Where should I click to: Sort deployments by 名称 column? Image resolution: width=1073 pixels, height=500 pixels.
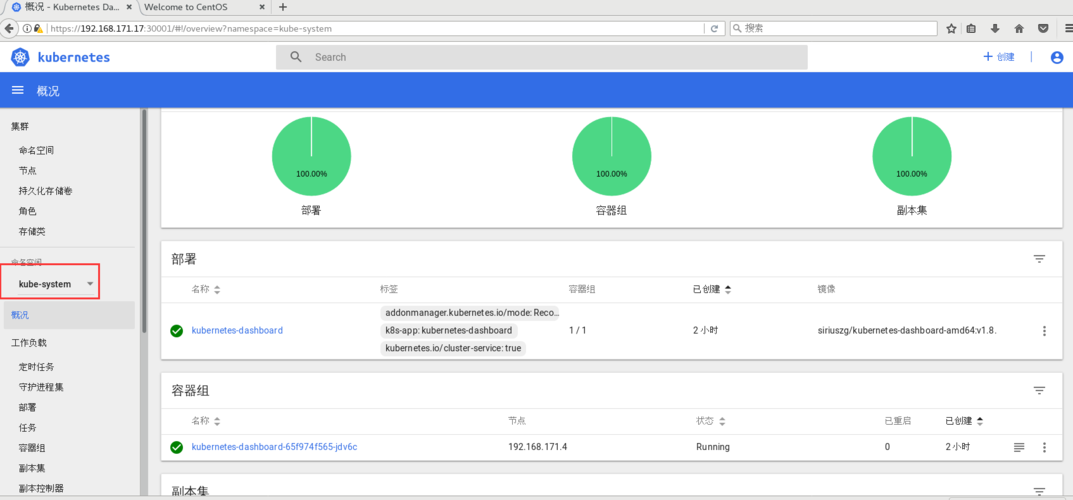pos(206,289)
